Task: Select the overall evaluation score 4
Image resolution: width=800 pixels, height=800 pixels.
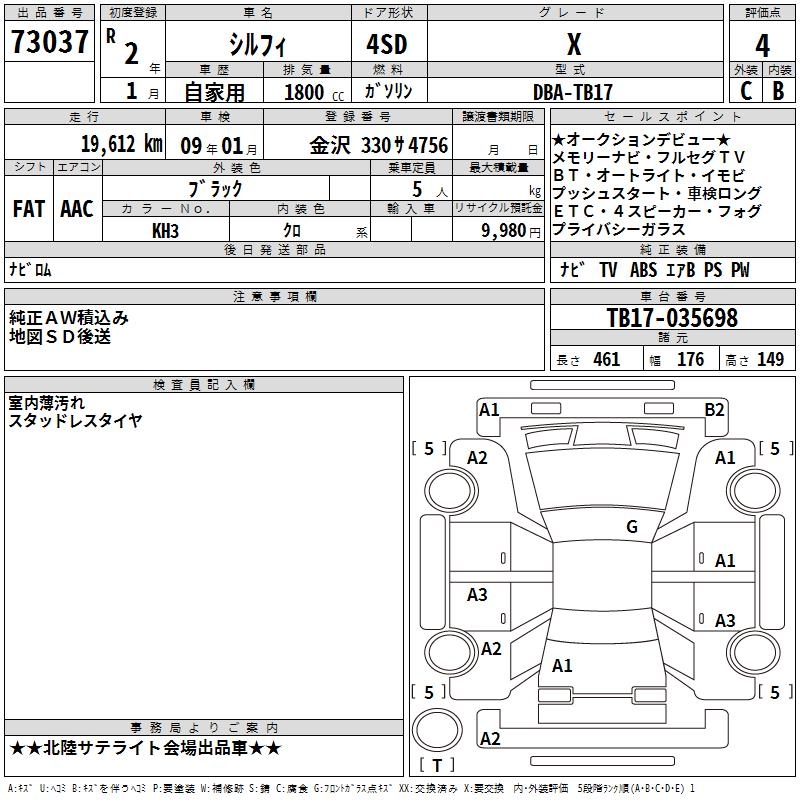Action: (x=762, y=46)
